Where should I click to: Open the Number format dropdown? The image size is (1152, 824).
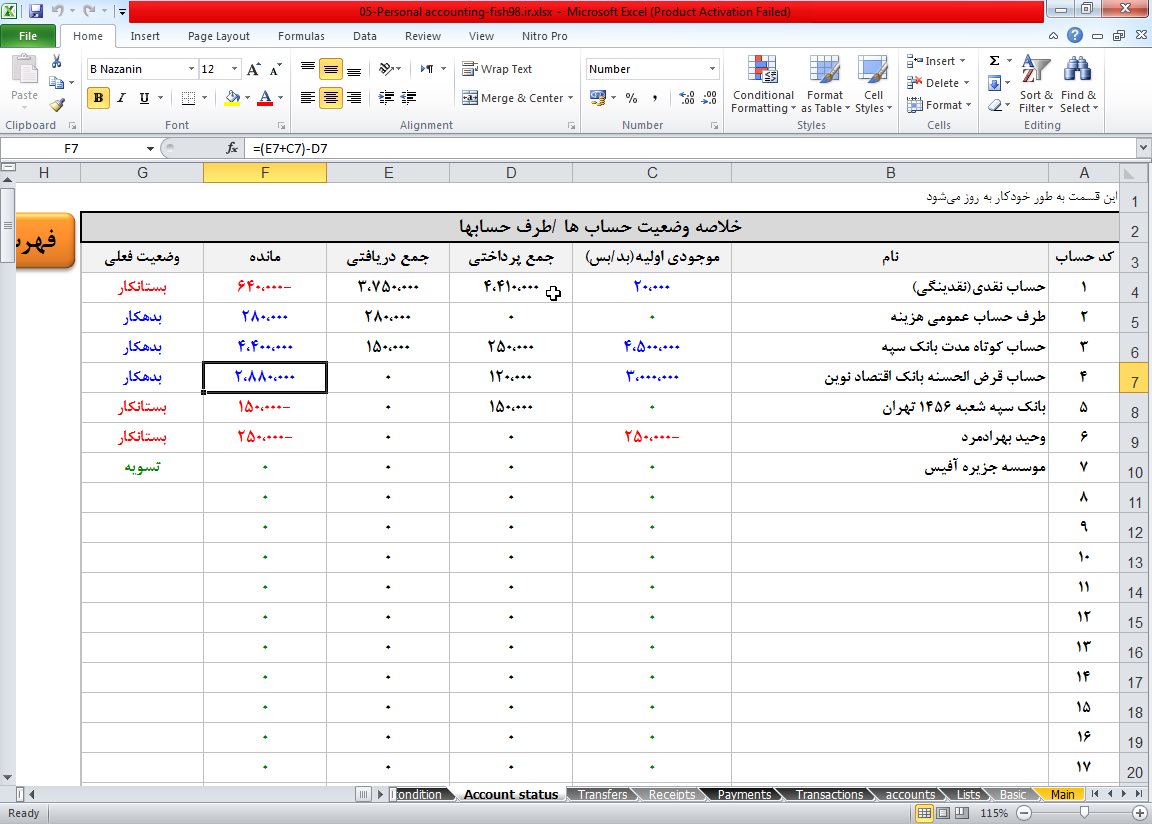[712, 69]
